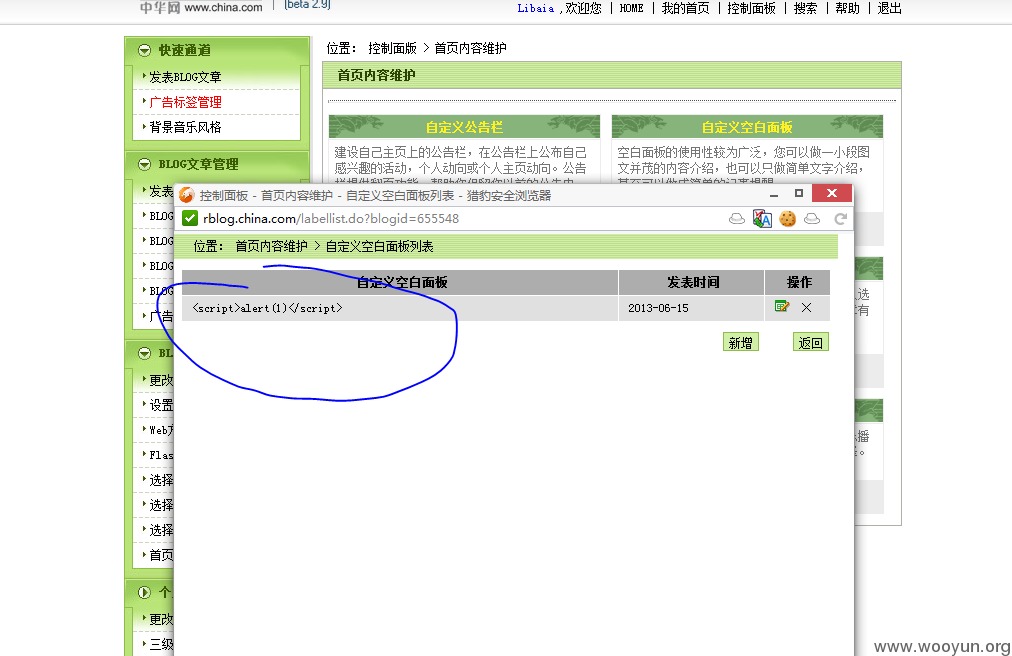Minimize the popup browser window
The image size is (1012, 656).
click(x=774, y=194)
